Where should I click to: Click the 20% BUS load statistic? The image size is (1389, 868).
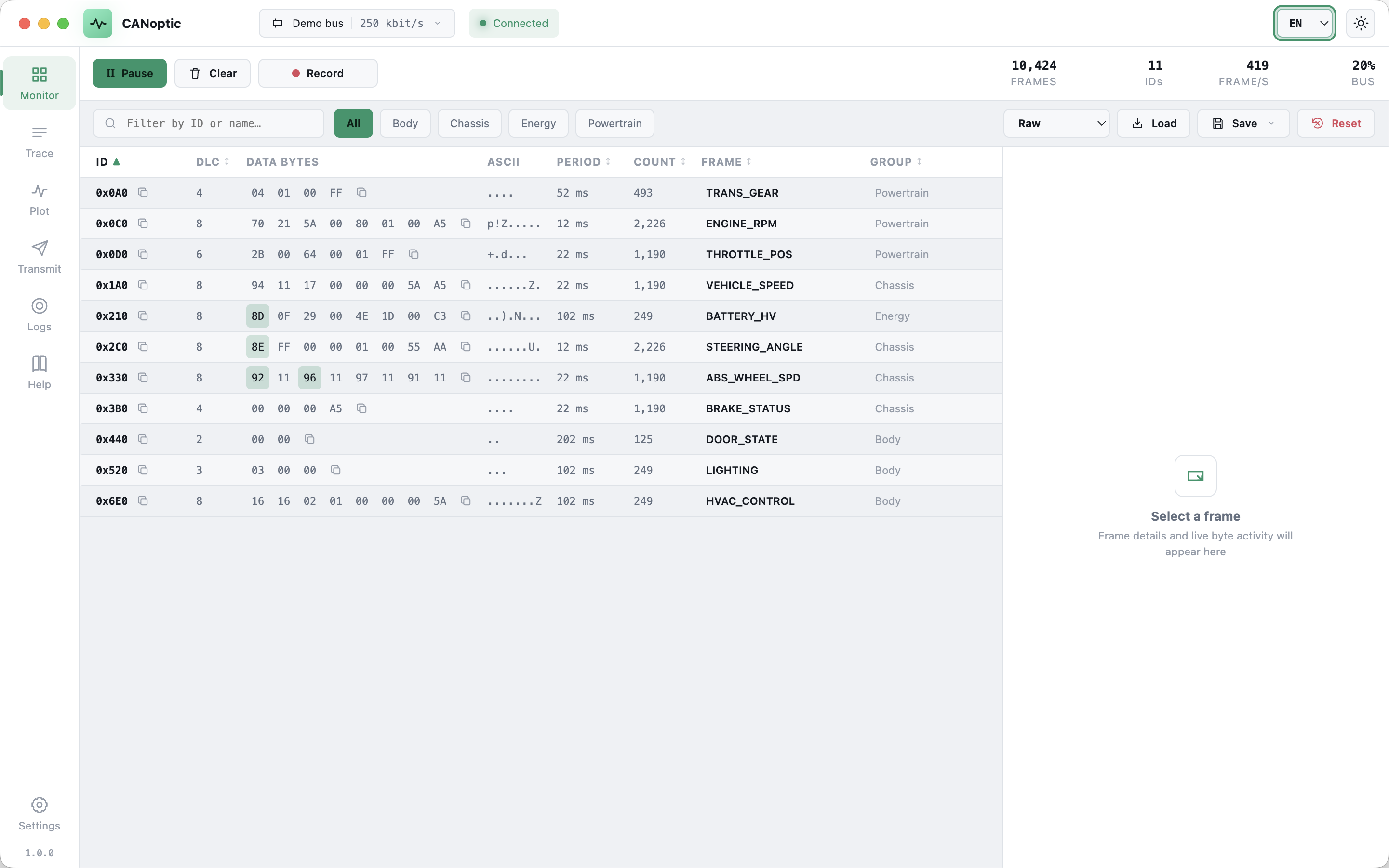[x=1362, y=73]
